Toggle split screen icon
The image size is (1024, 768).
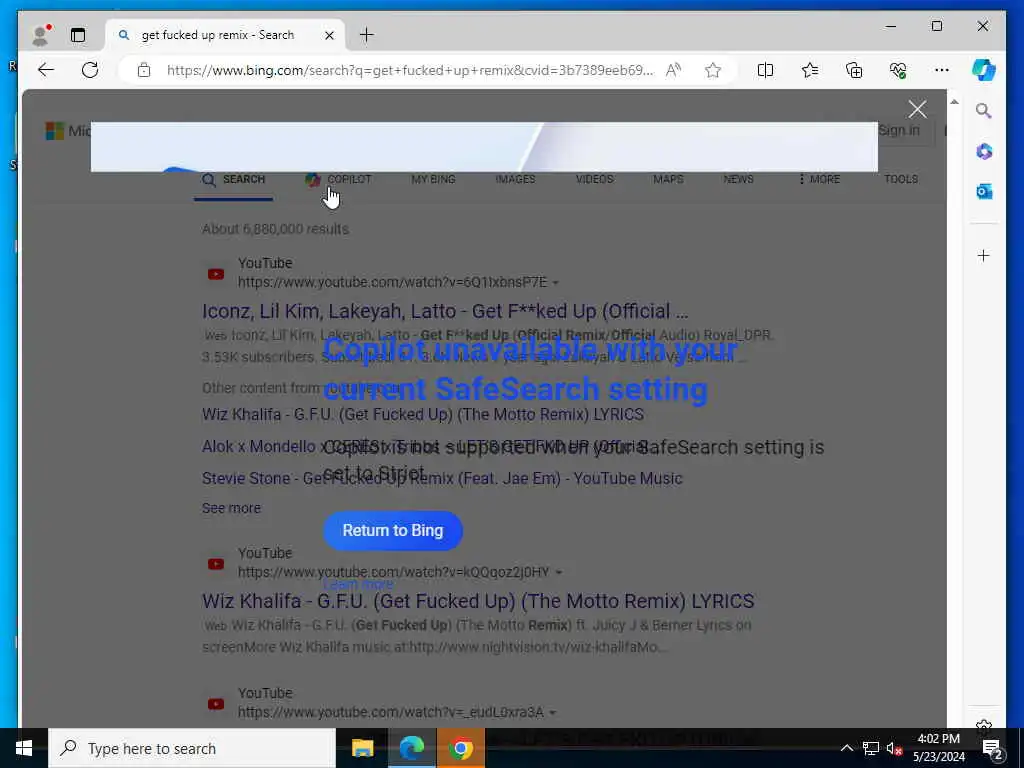(x=765, y=70)
